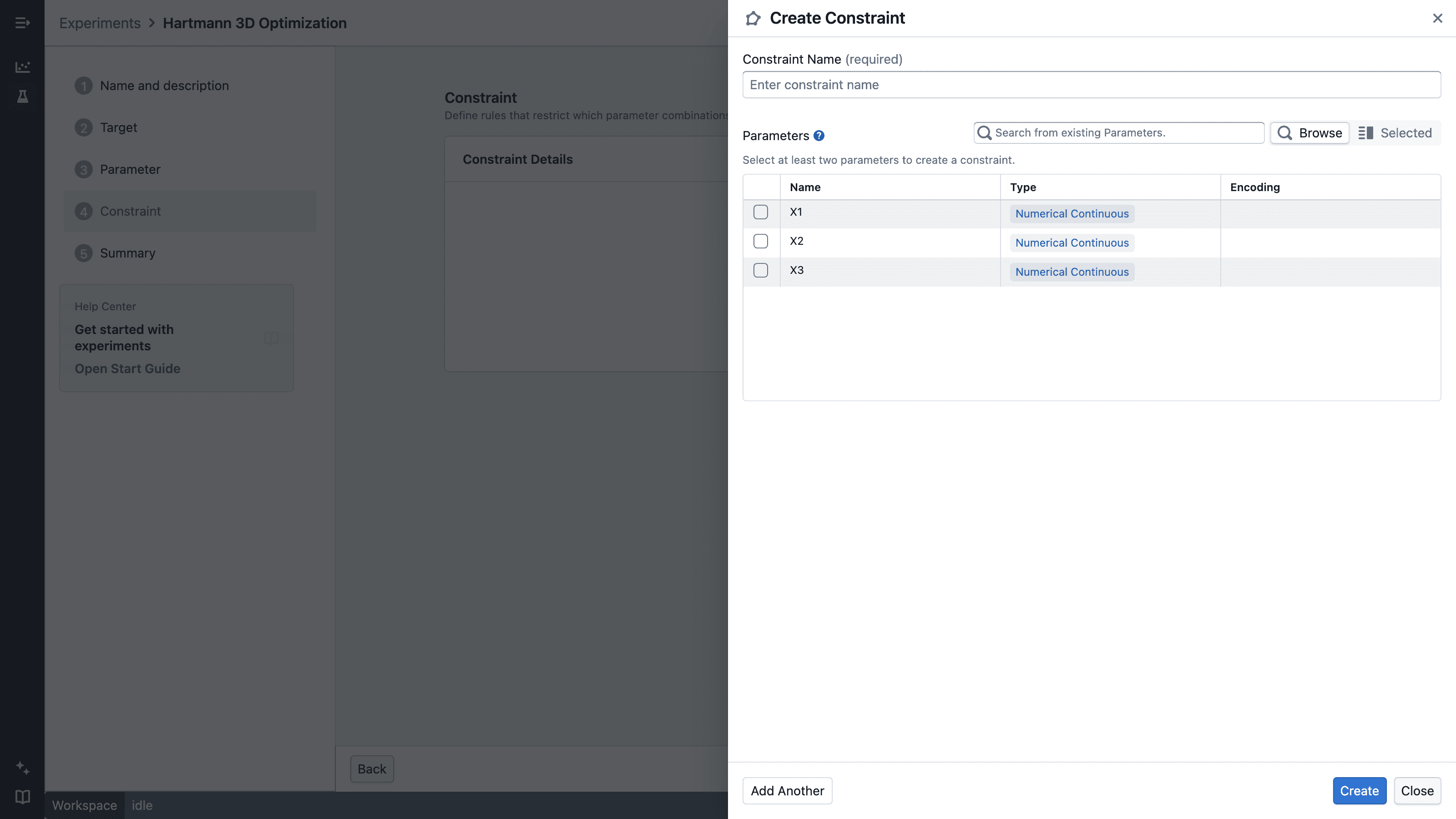The width and height of the screenshot is (1456, 819).
Task: Open the flask experiments sidebar icon
Action: (23, 96)
